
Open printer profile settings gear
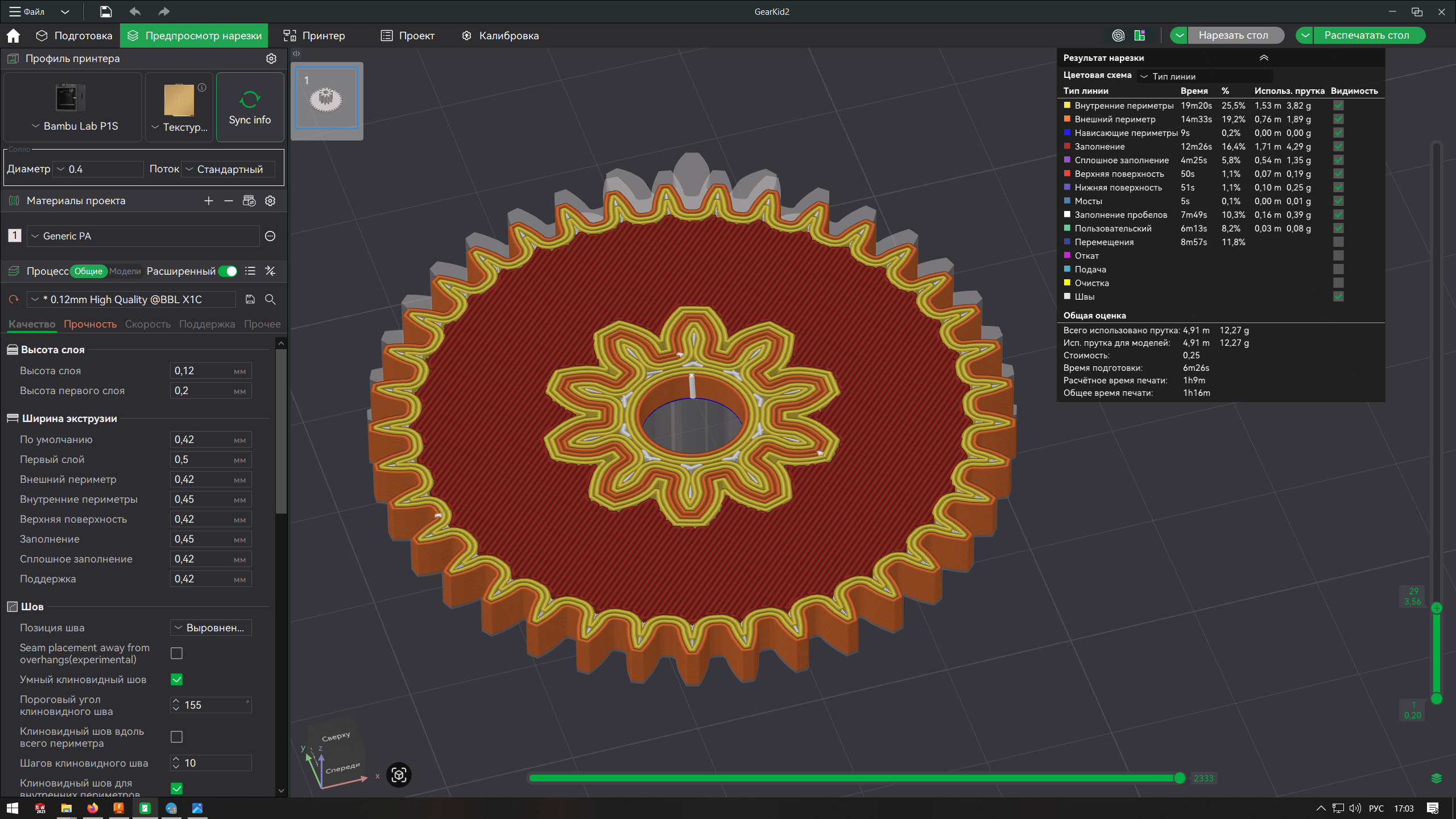tap(271, 59)
